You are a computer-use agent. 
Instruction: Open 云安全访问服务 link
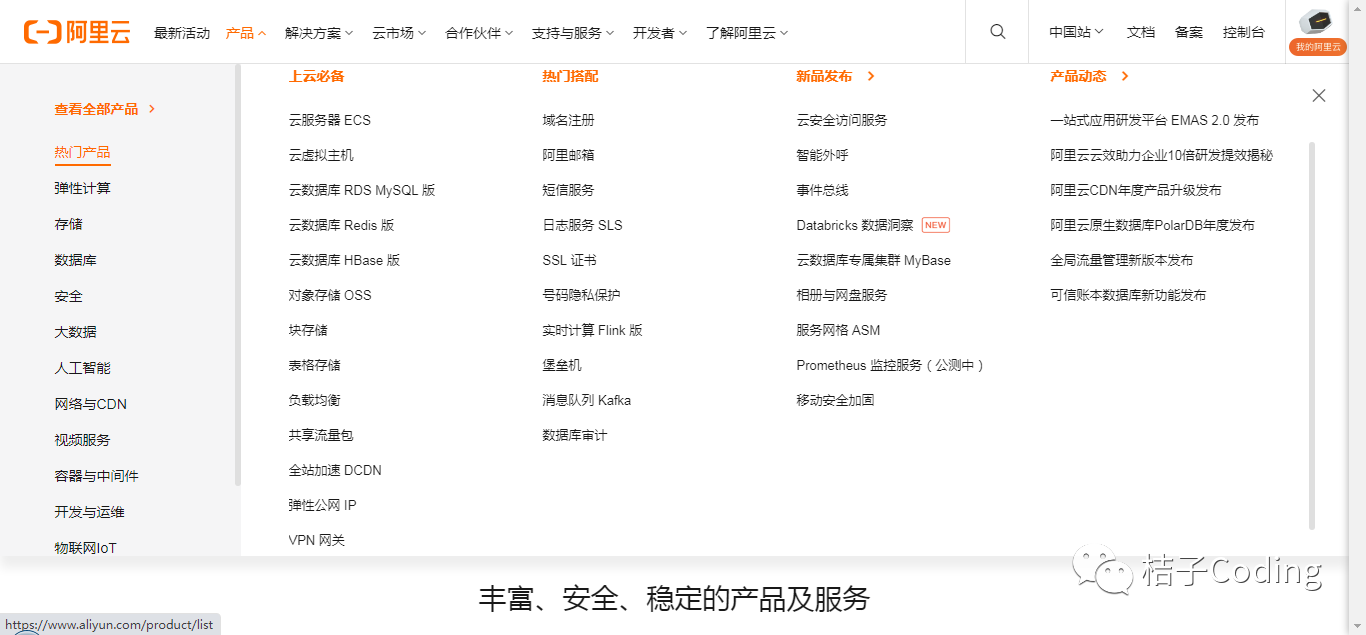coord(842,120)
